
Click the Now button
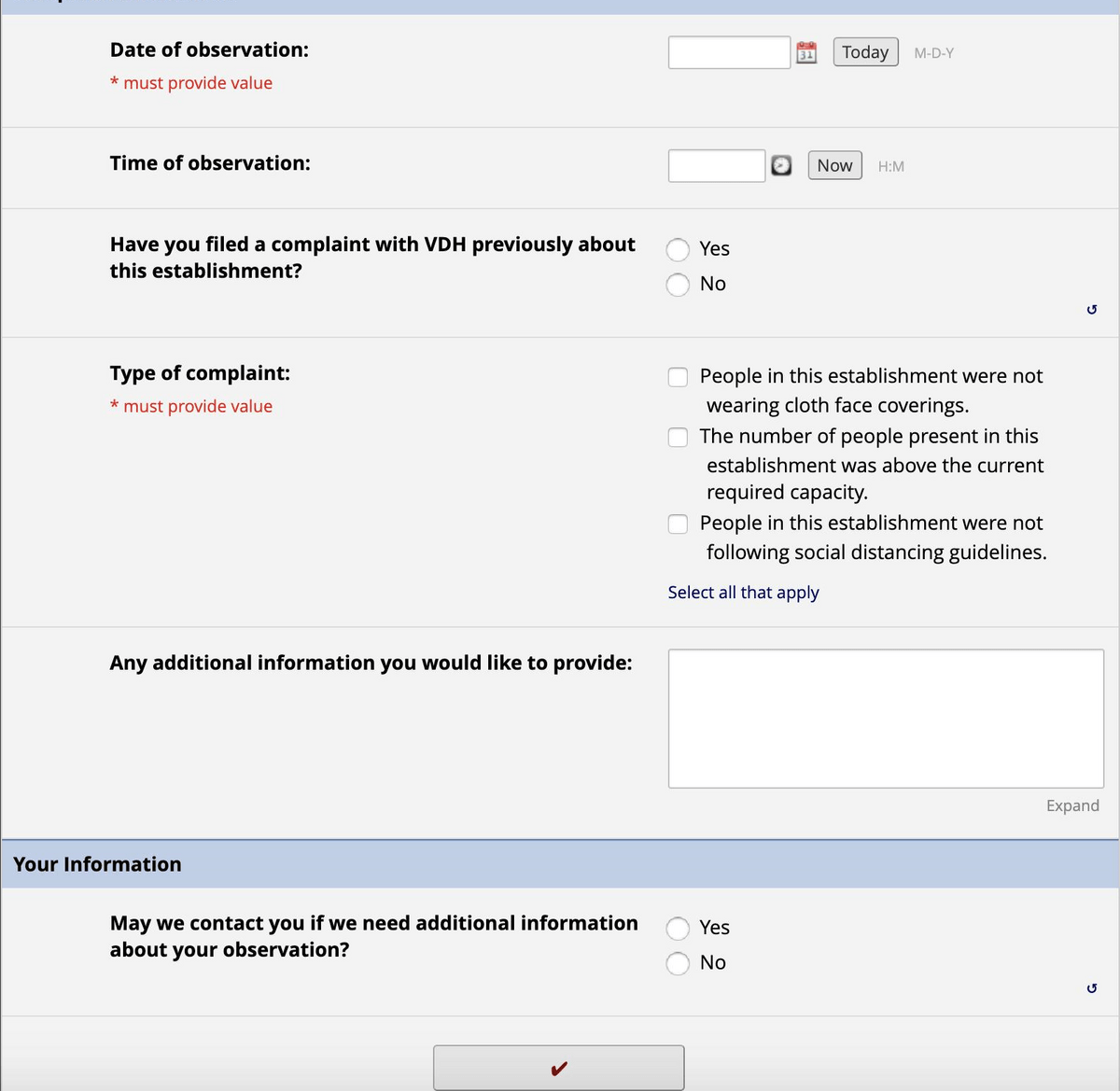(834, 165)
